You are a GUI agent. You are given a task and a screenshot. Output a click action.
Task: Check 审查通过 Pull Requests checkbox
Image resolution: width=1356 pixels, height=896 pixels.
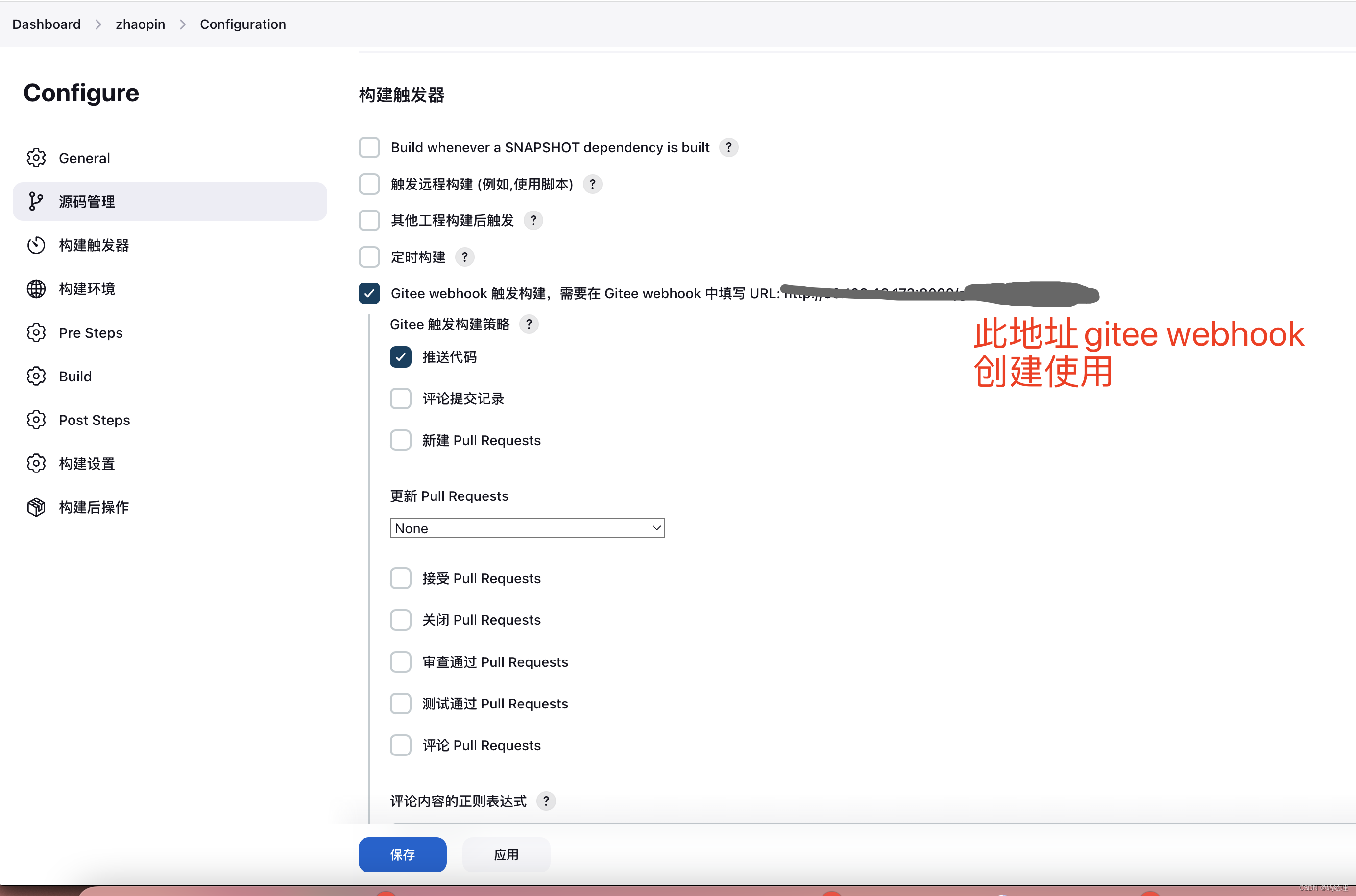tap(401, 661)
